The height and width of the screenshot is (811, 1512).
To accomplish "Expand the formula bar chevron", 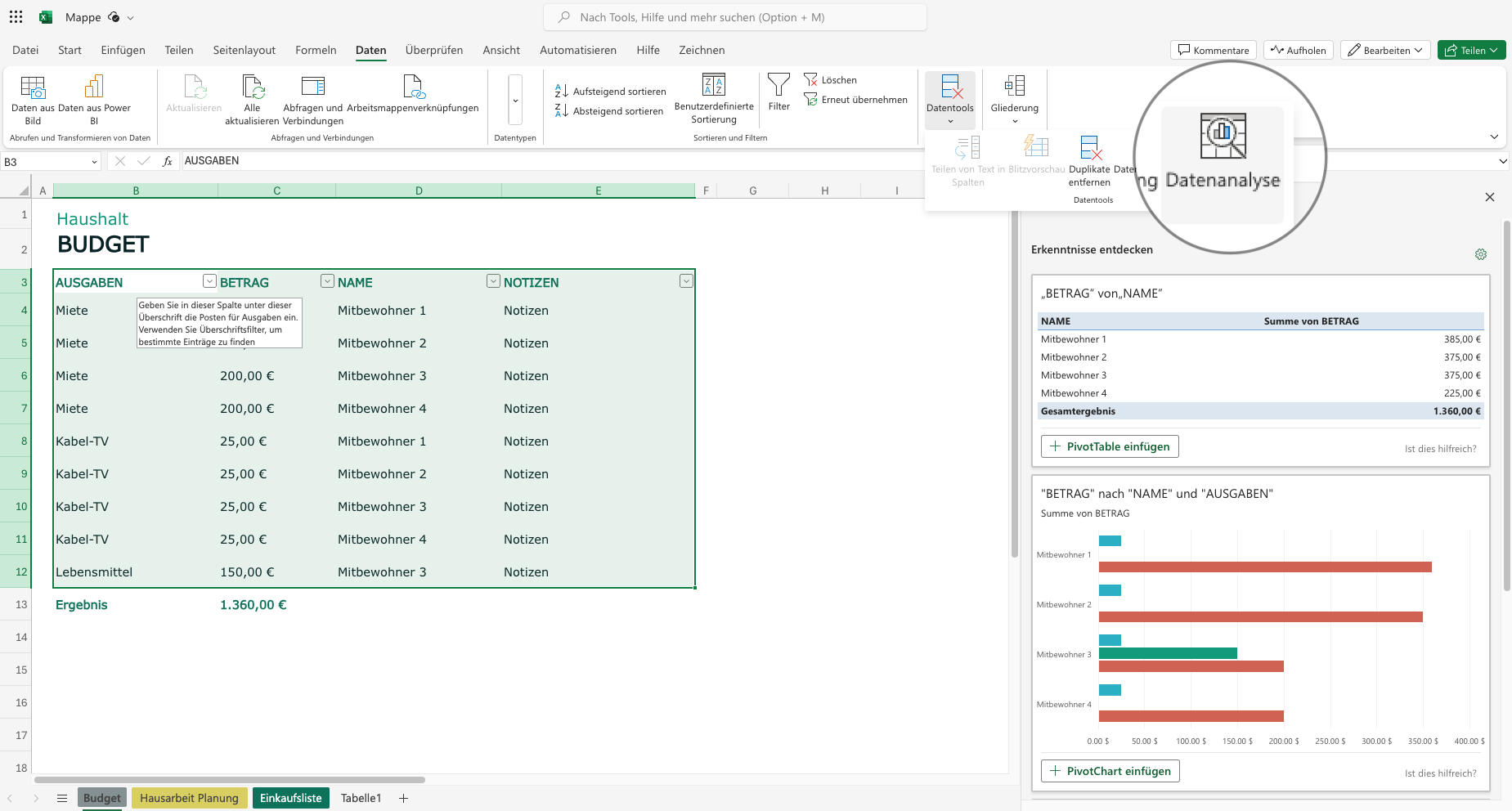I will [x=1503, y=161].
